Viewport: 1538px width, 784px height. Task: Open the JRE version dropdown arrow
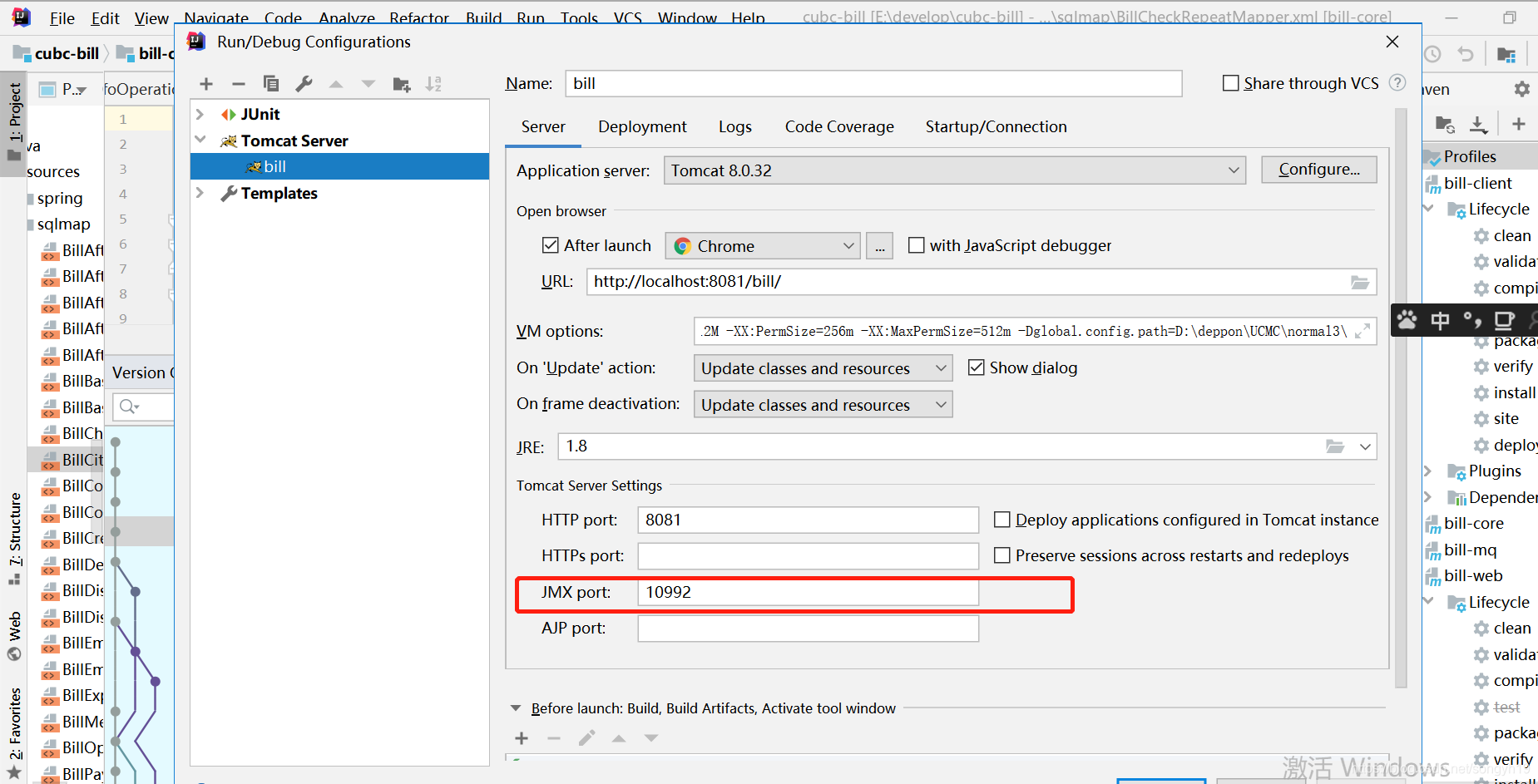tap(1365, 446)
